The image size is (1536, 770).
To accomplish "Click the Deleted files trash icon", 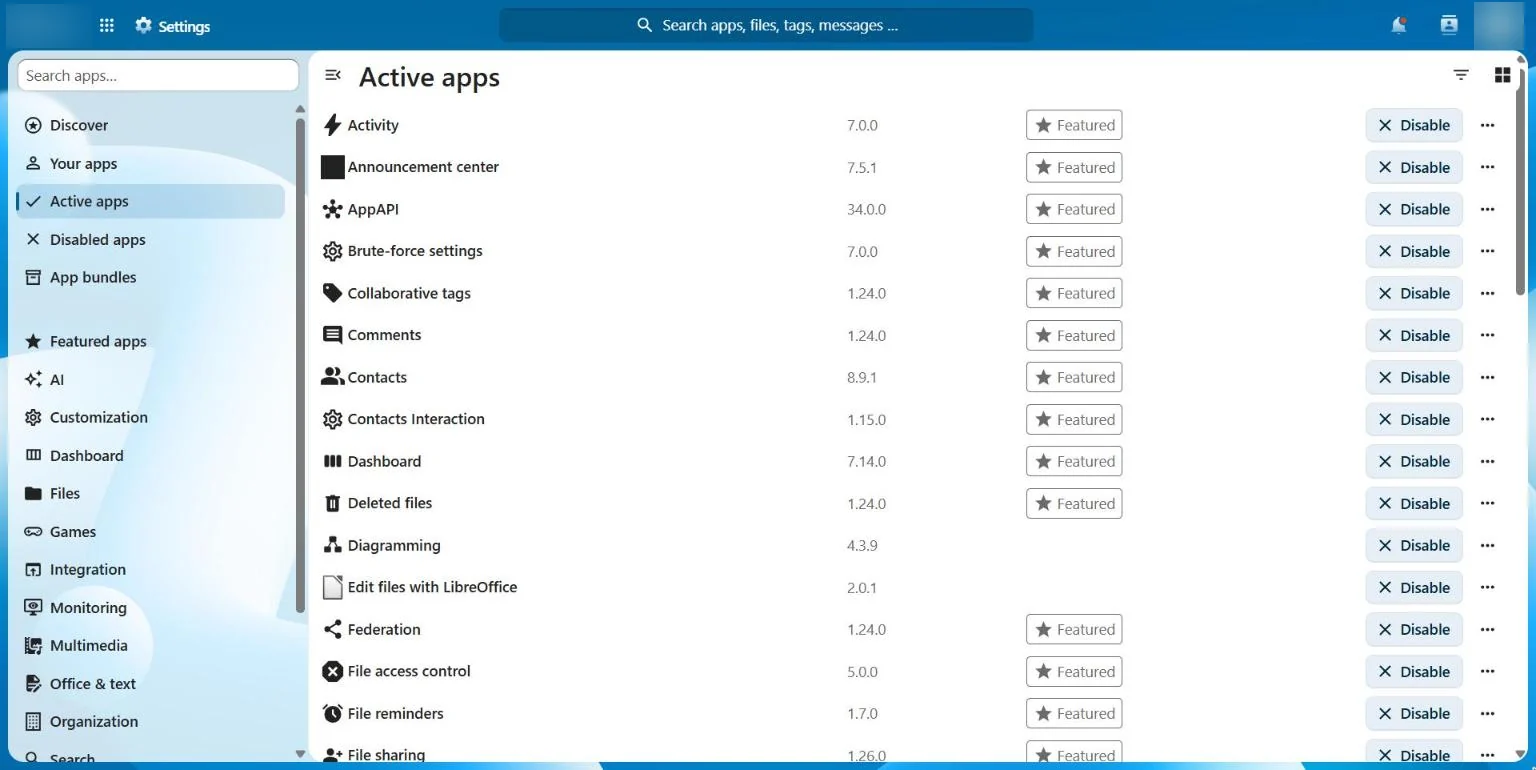I will click(333, 503).
